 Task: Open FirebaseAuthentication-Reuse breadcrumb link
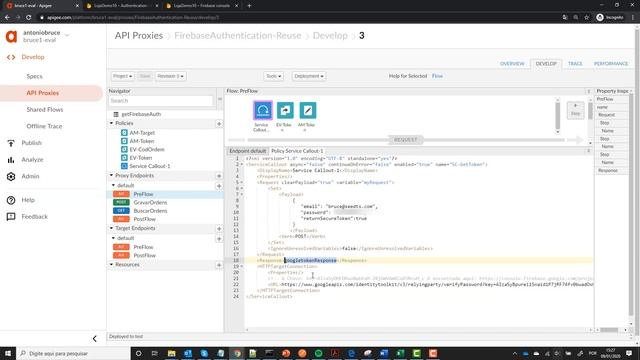click(x=238, y=36)
